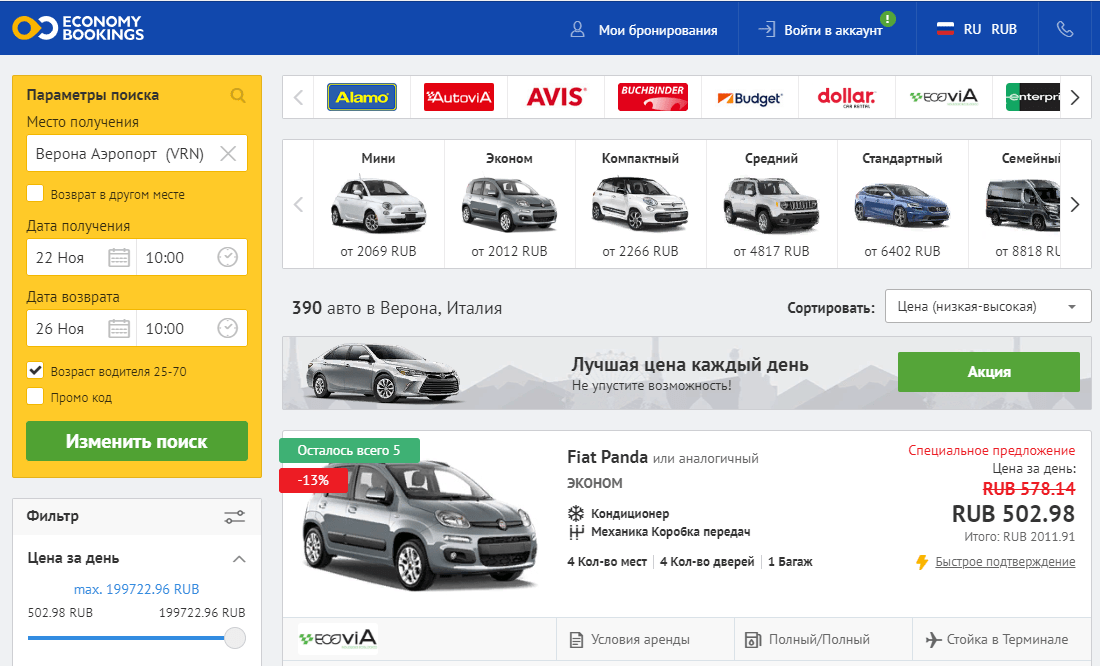The height and width of the screenshot is (666, 1100).
Task: Click the green Change search button
Action: point(137,441)
